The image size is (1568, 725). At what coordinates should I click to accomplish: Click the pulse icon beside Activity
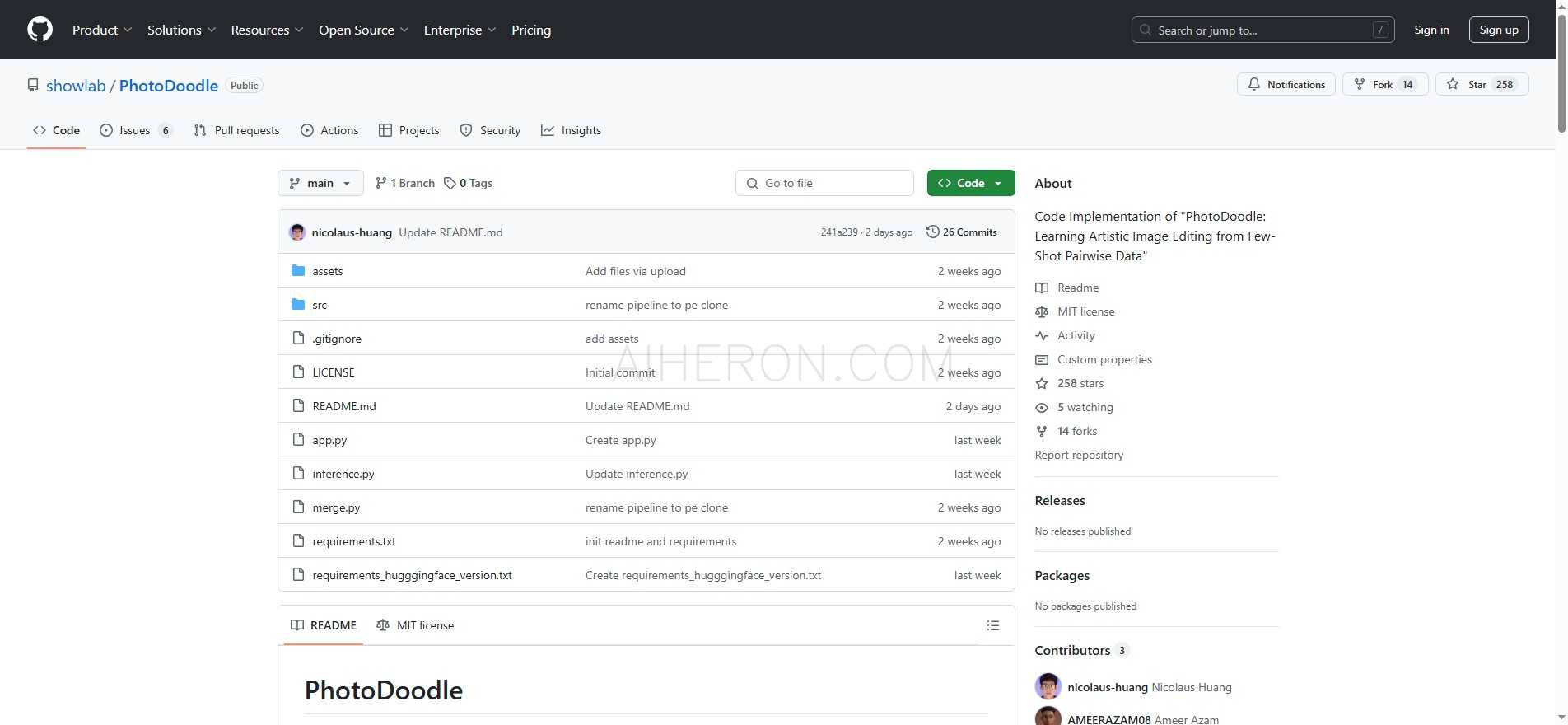(x=1042, y=335)
